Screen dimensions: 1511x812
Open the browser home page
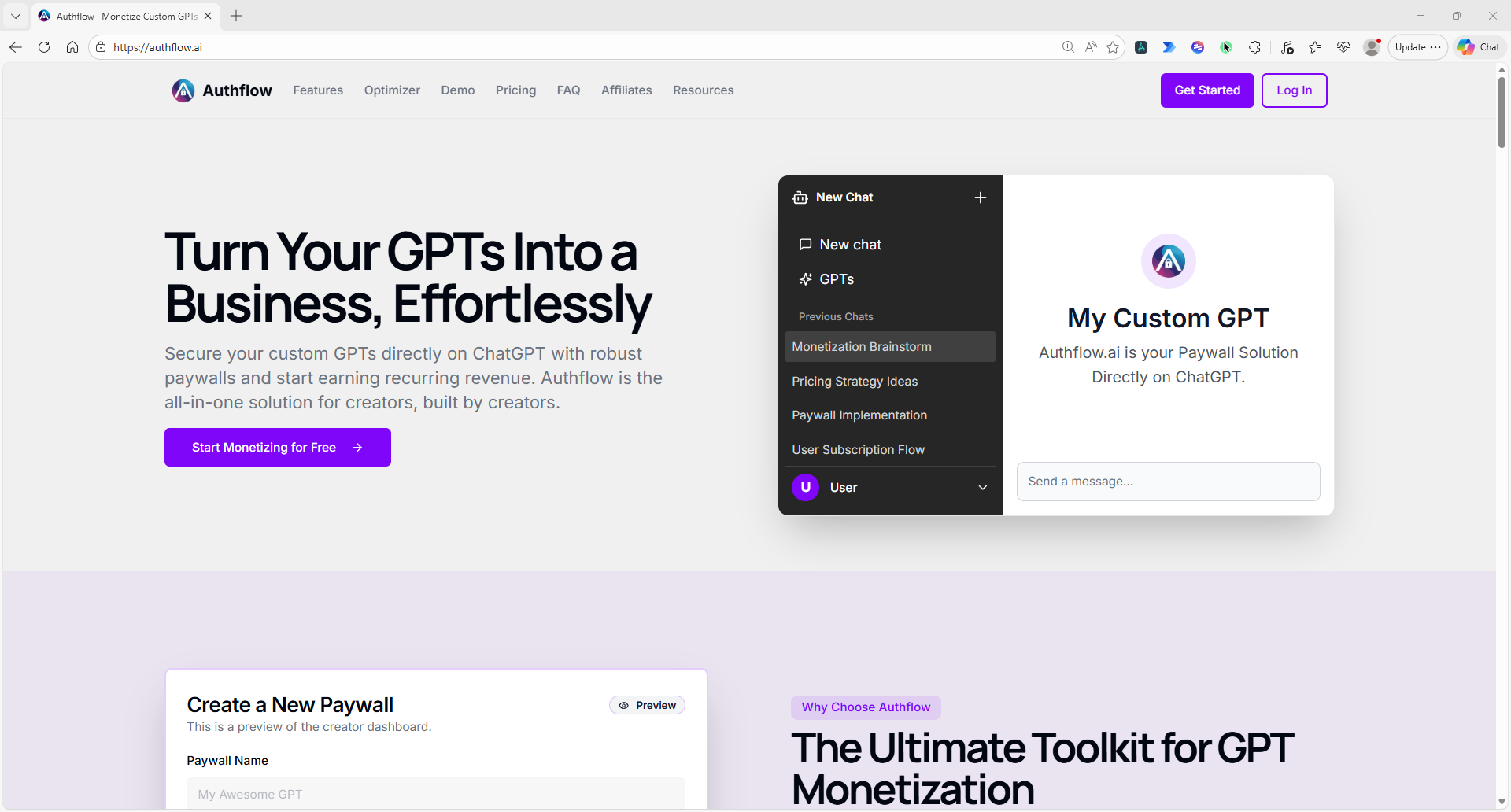tap(72, 47)
